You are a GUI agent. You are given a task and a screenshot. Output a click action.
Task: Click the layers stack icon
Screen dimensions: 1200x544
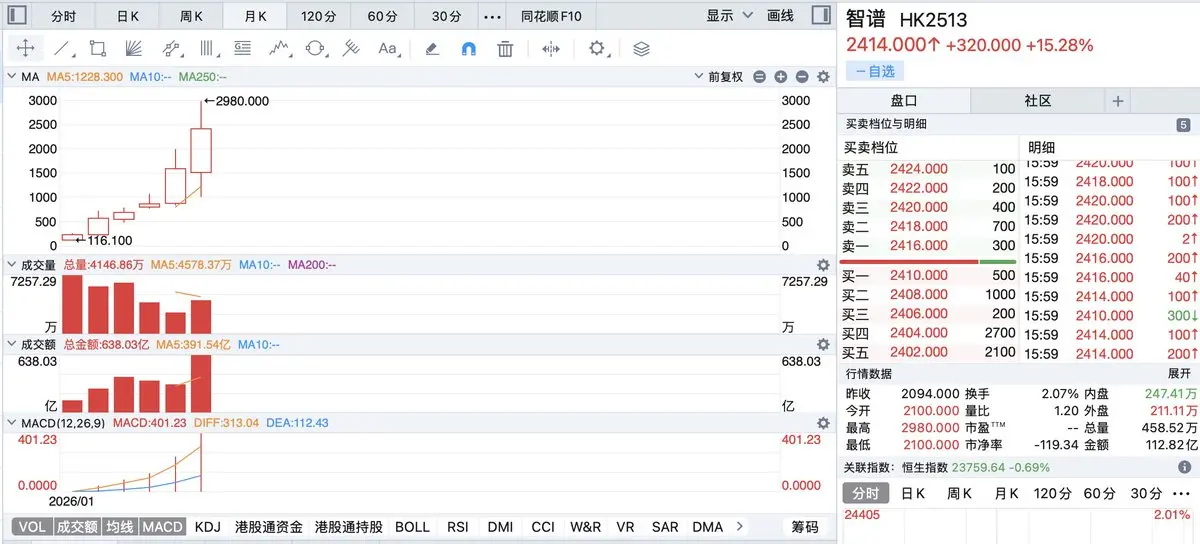[x=642, y=48]
